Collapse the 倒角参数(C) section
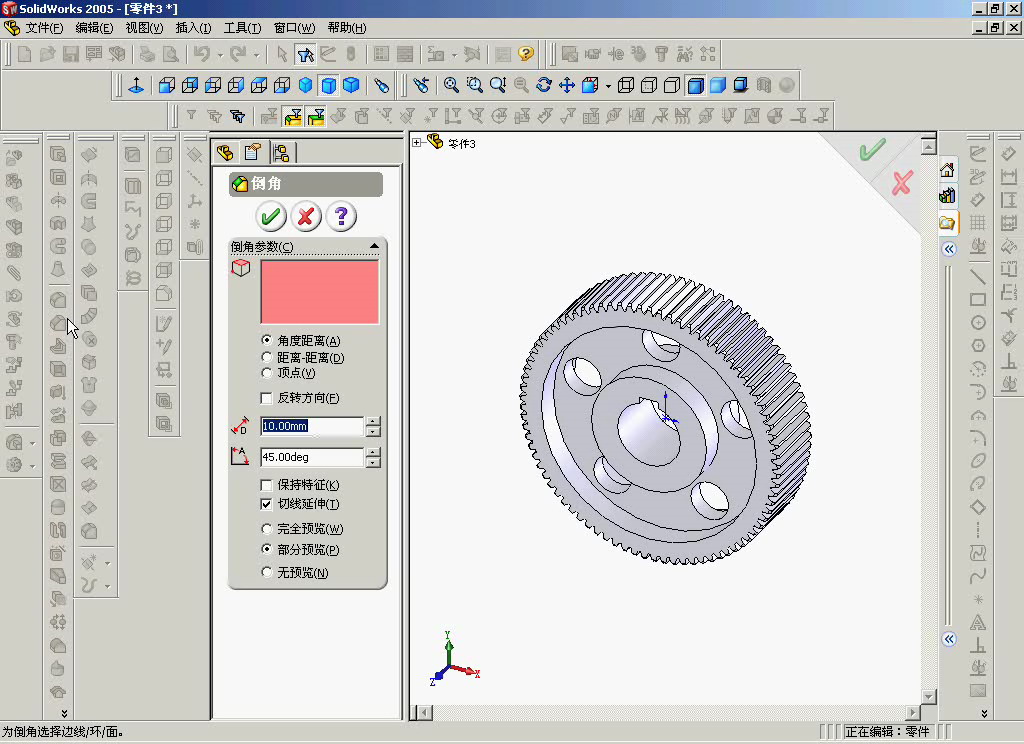The width and height of the screenshot is (1024, 744). coord(374,246)
